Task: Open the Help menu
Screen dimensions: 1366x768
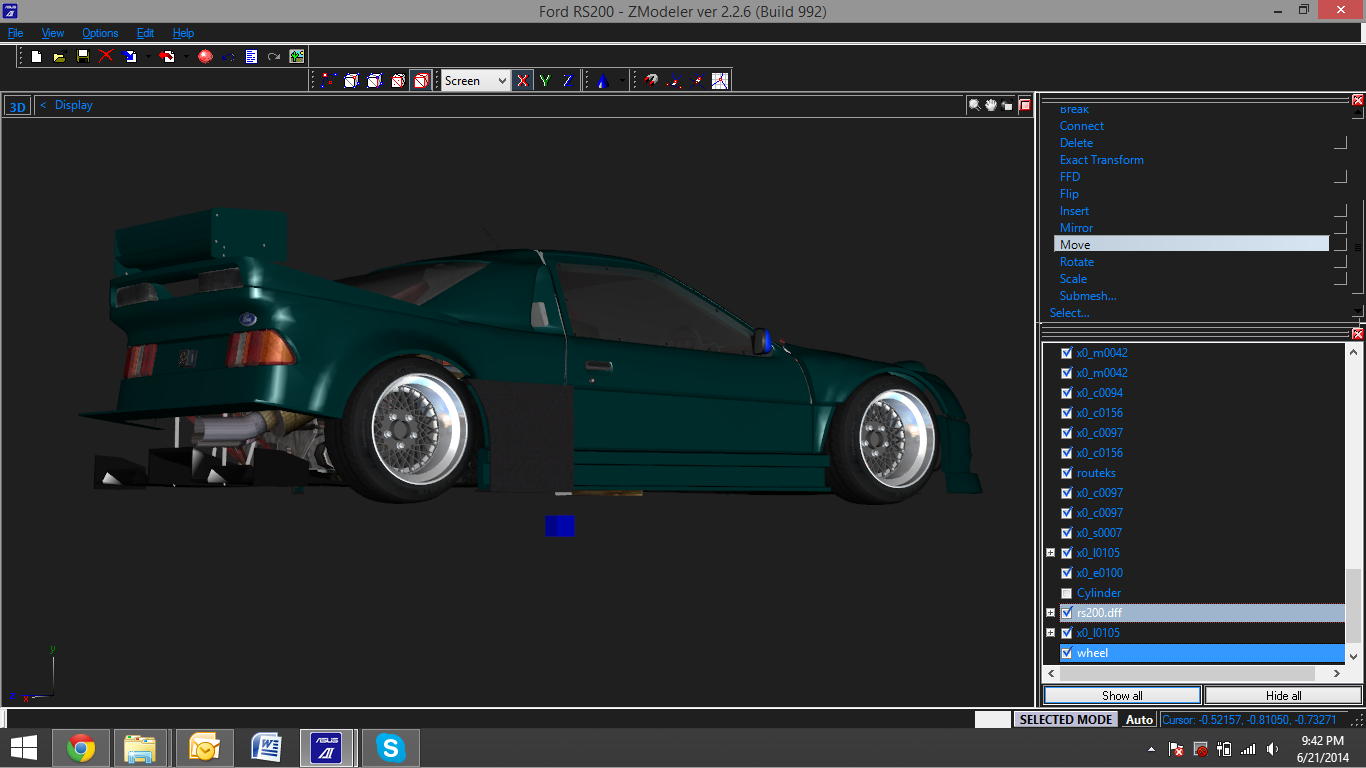Action: pos(183,33)
